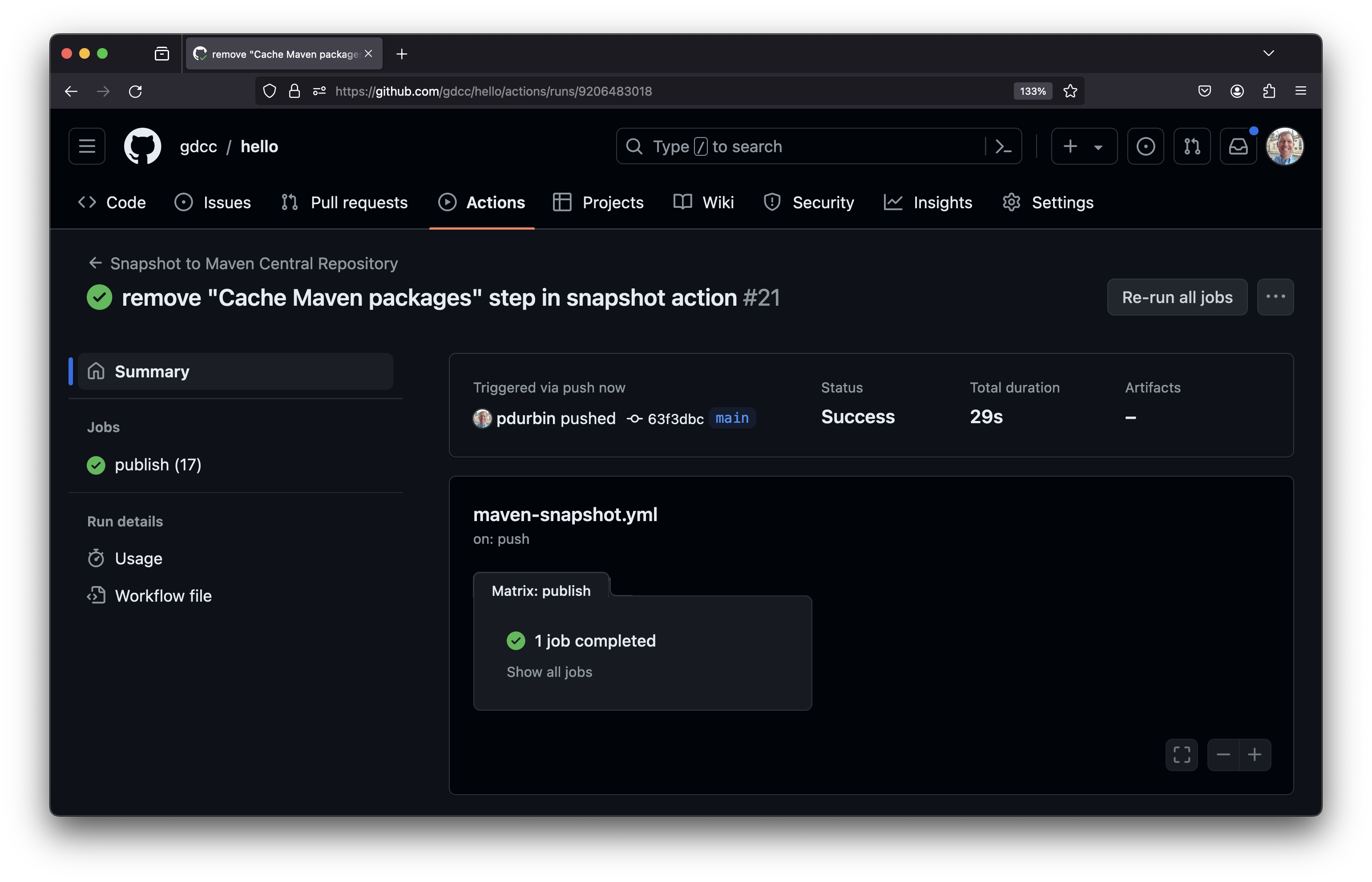Zoom in the workflow graph
Screen dimensions: 1372x882
[x=1255, y=754]
